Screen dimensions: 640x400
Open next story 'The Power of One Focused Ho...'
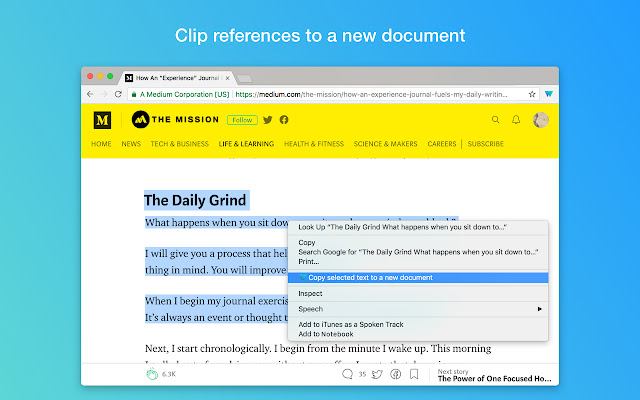pyautogui.click(x=494, y=378)
